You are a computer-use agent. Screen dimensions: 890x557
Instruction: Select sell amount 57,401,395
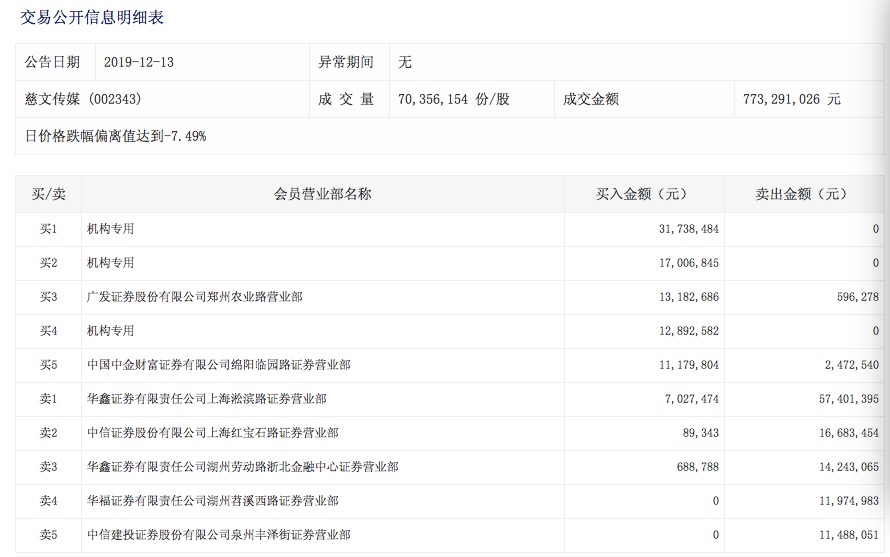click(849, 399)
